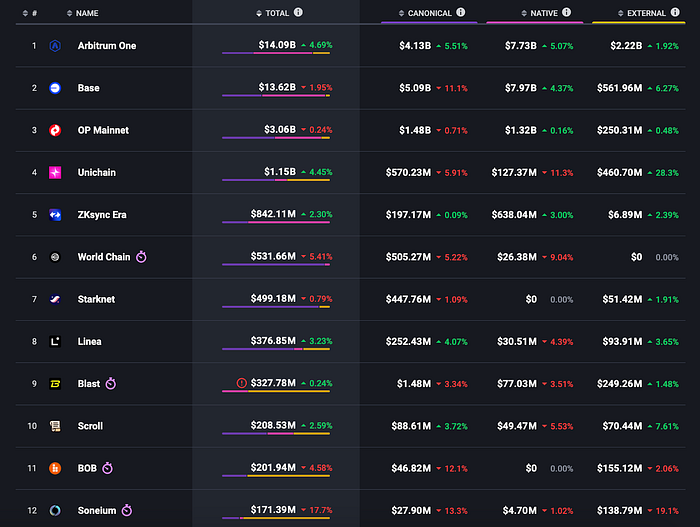
Task: Click the stopwatch icon beside World Chain
Action: coord(141,257)
